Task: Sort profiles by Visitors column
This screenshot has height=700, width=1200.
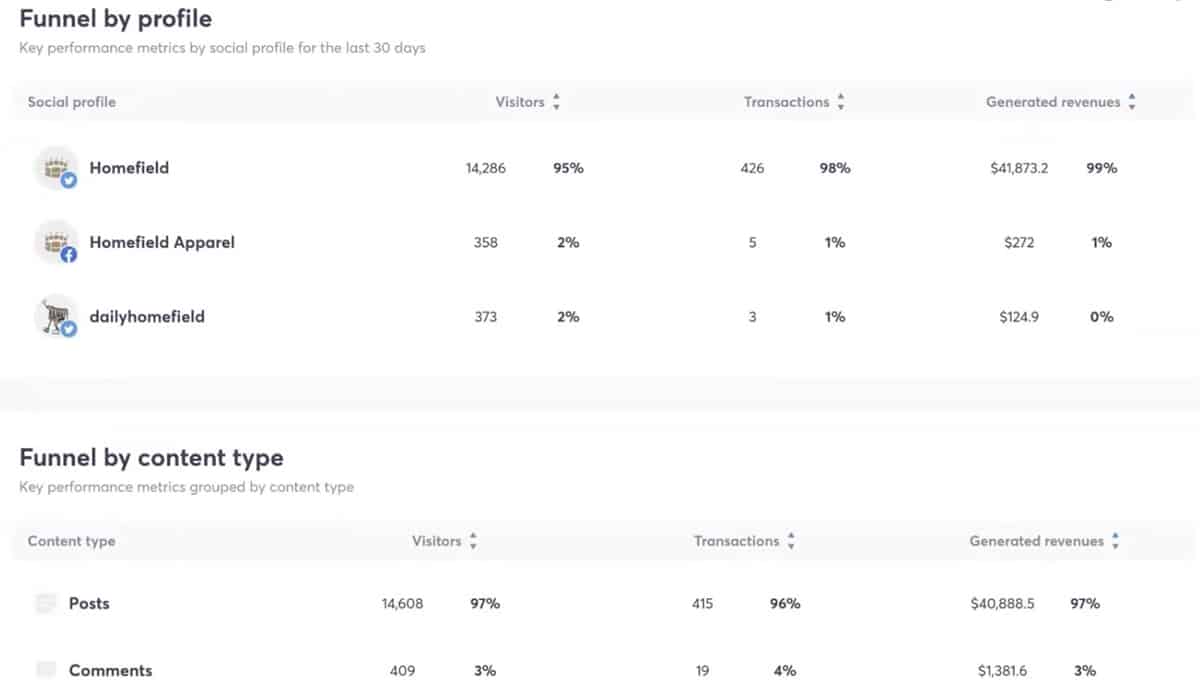Action: [x=557, y=102]
